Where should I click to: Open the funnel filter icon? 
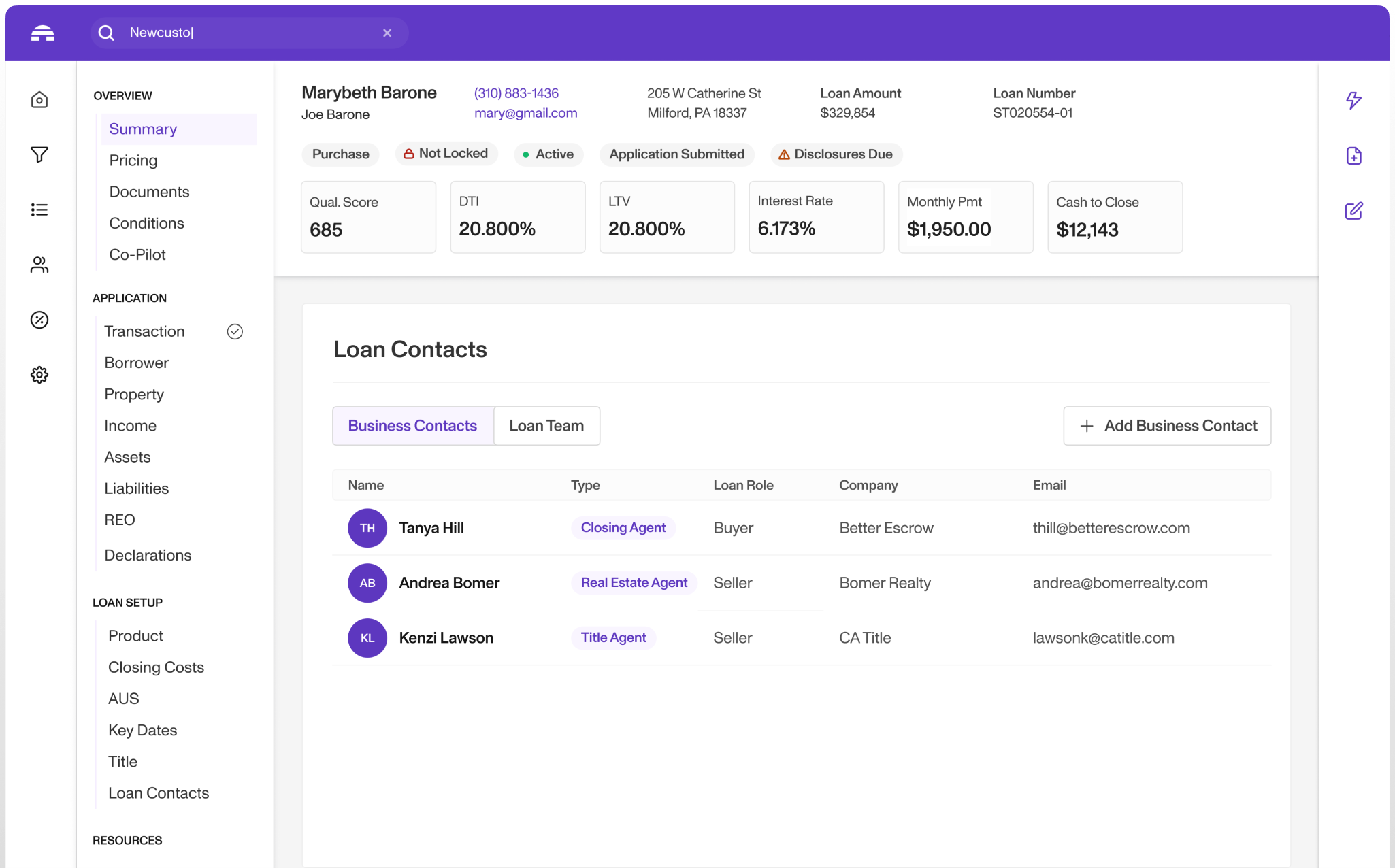39,155
